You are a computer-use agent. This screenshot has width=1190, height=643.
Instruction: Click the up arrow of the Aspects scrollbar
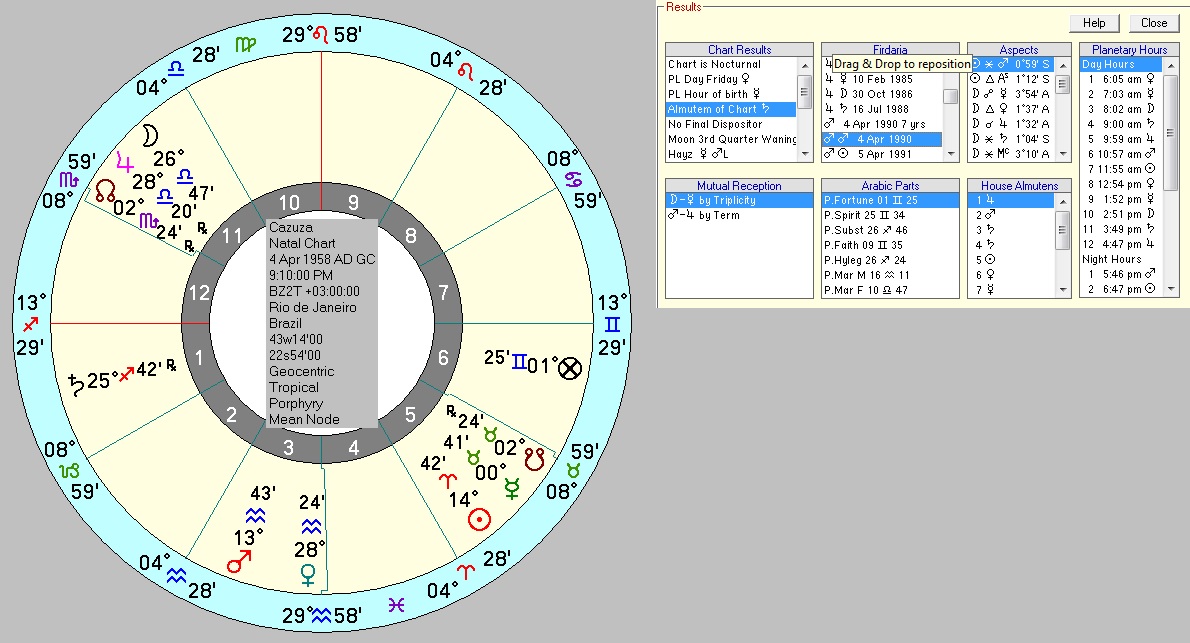[x=1062, y=65]
